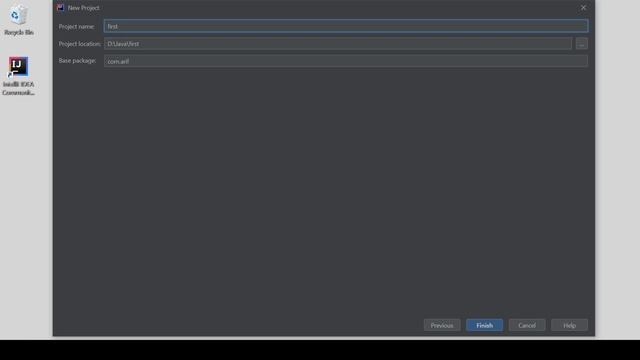The width and height of the screenshot is (640, 360).
Task: Click into the Base package field
Action: point(346,61)
